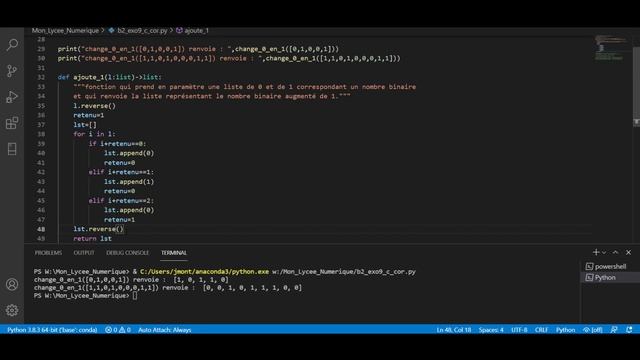
Task: Open notifications bell in status bar
Action: (x=629, y=330)
